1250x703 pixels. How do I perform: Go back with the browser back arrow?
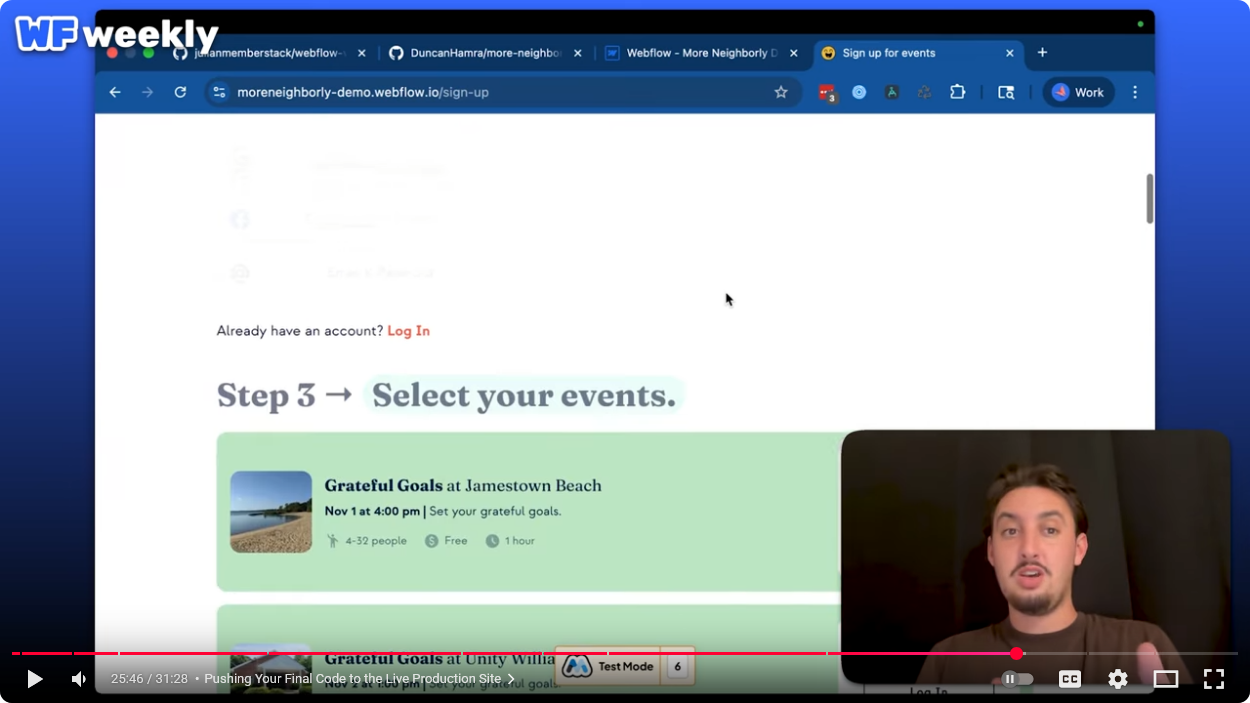click(115, 92)
